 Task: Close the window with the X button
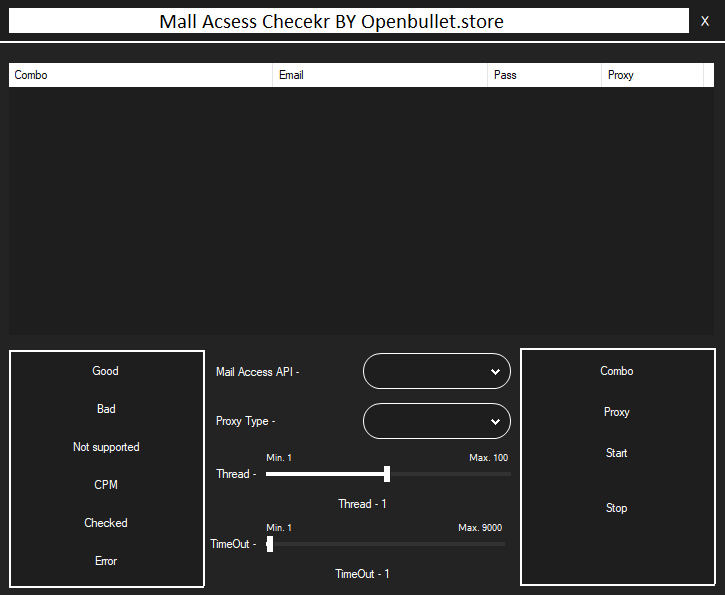coord(705,21)
